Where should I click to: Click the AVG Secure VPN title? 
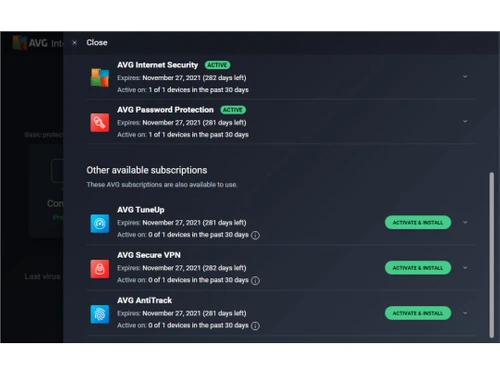149,255
